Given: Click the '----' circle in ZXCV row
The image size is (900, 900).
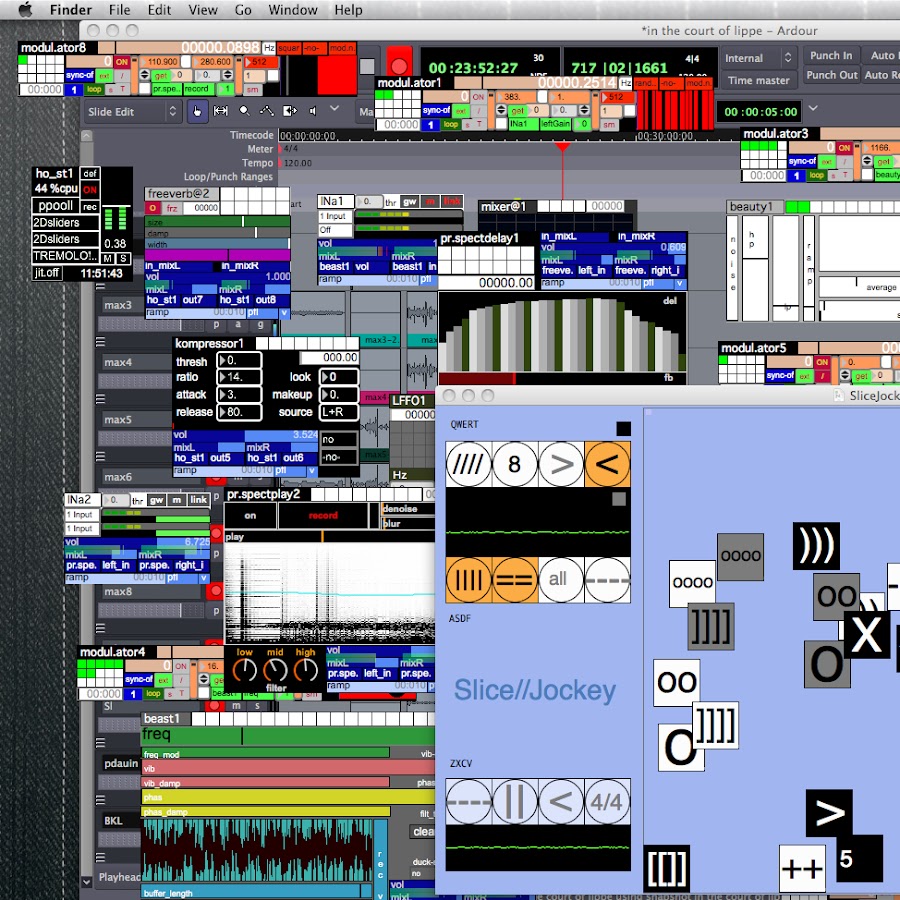Looking at the screenshot, I should point(468,801).
